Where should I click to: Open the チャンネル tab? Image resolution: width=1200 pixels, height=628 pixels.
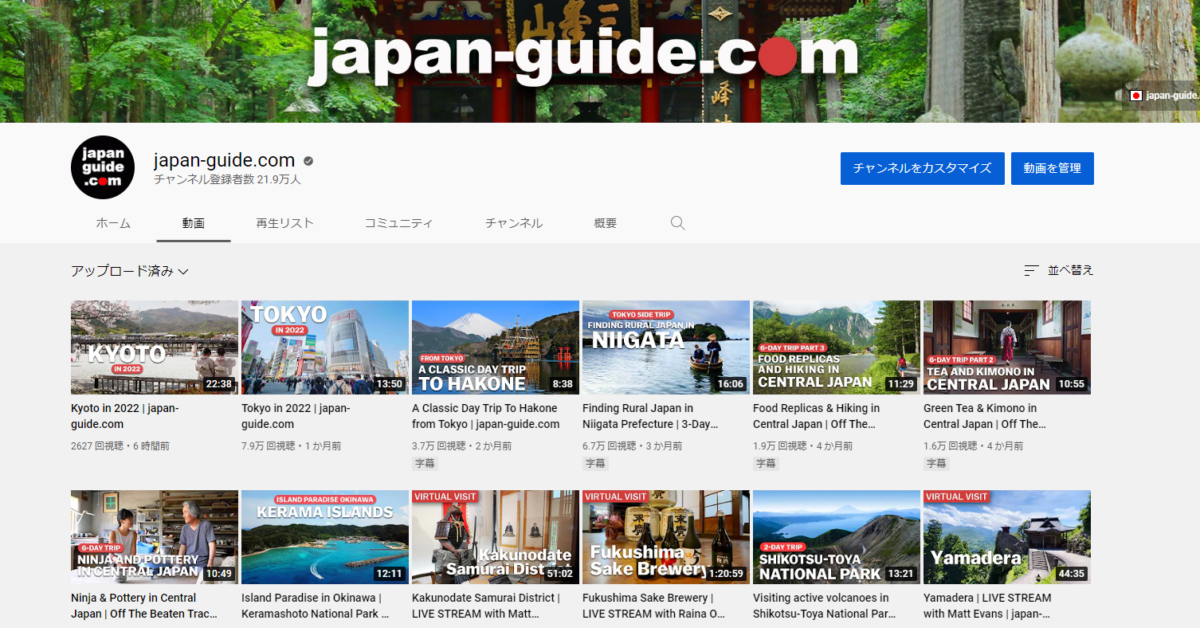[x=514, y=223]
